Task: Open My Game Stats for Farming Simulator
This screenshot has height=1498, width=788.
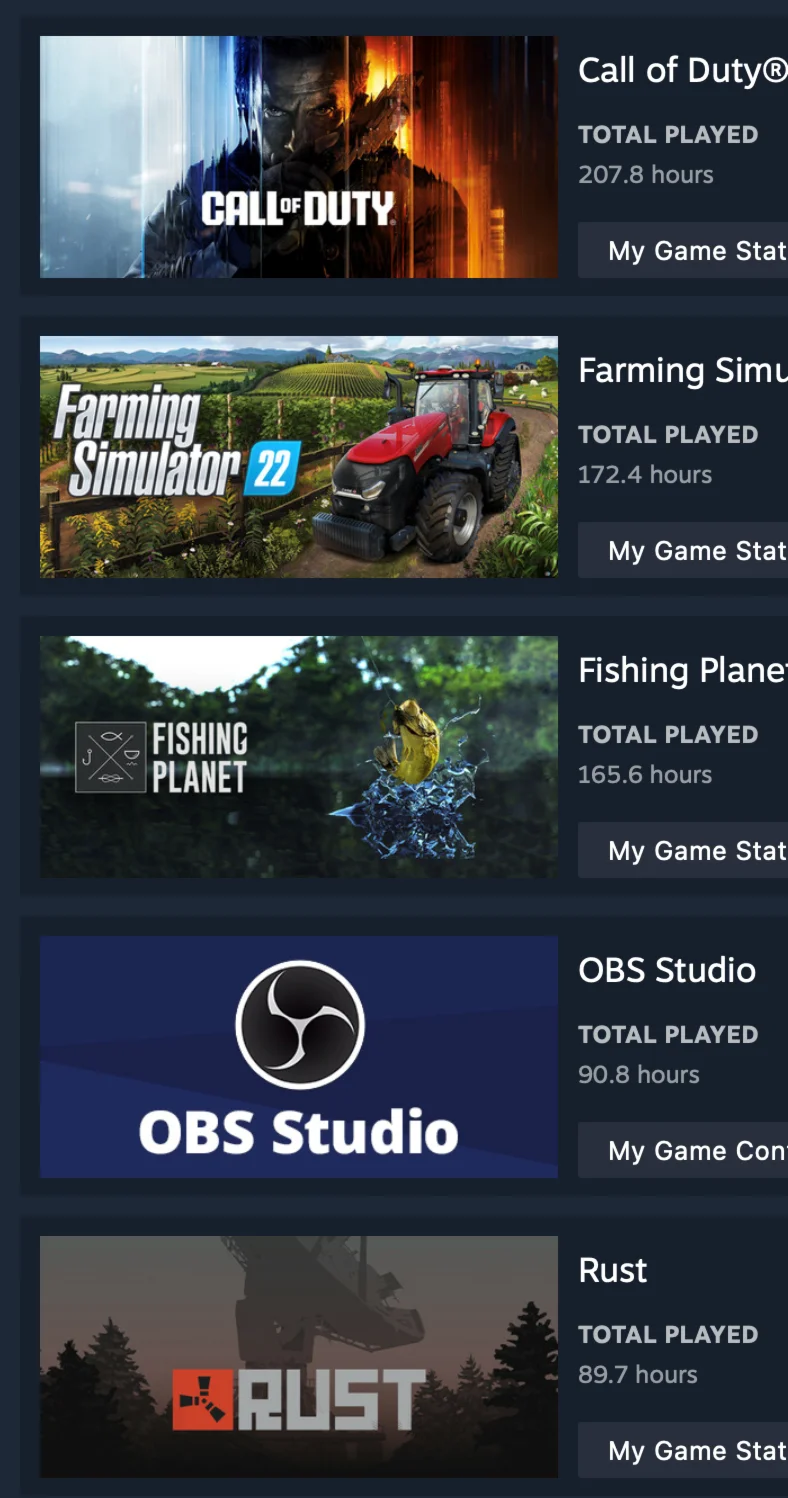Action: pos(683,550)
